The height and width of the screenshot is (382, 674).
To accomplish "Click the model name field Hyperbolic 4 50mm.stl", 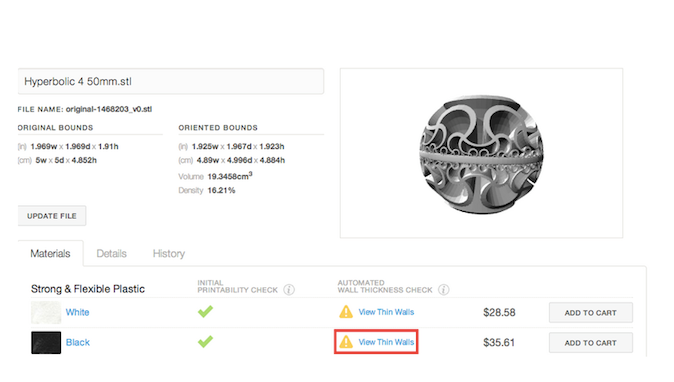I will click(171, 81).
